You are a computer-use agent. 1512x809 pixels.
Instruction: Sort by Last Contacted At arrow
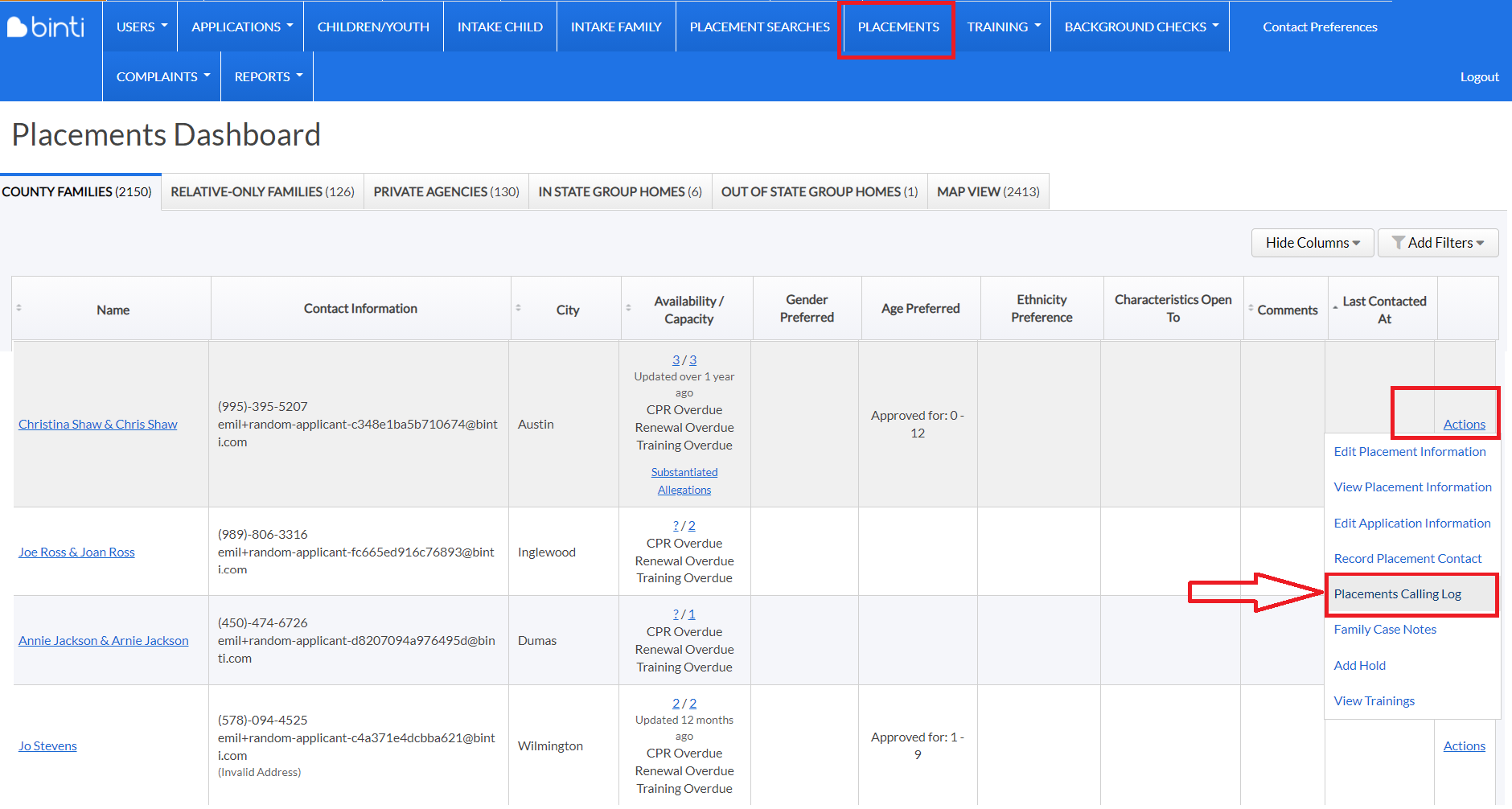click(x=1336, y=307)
